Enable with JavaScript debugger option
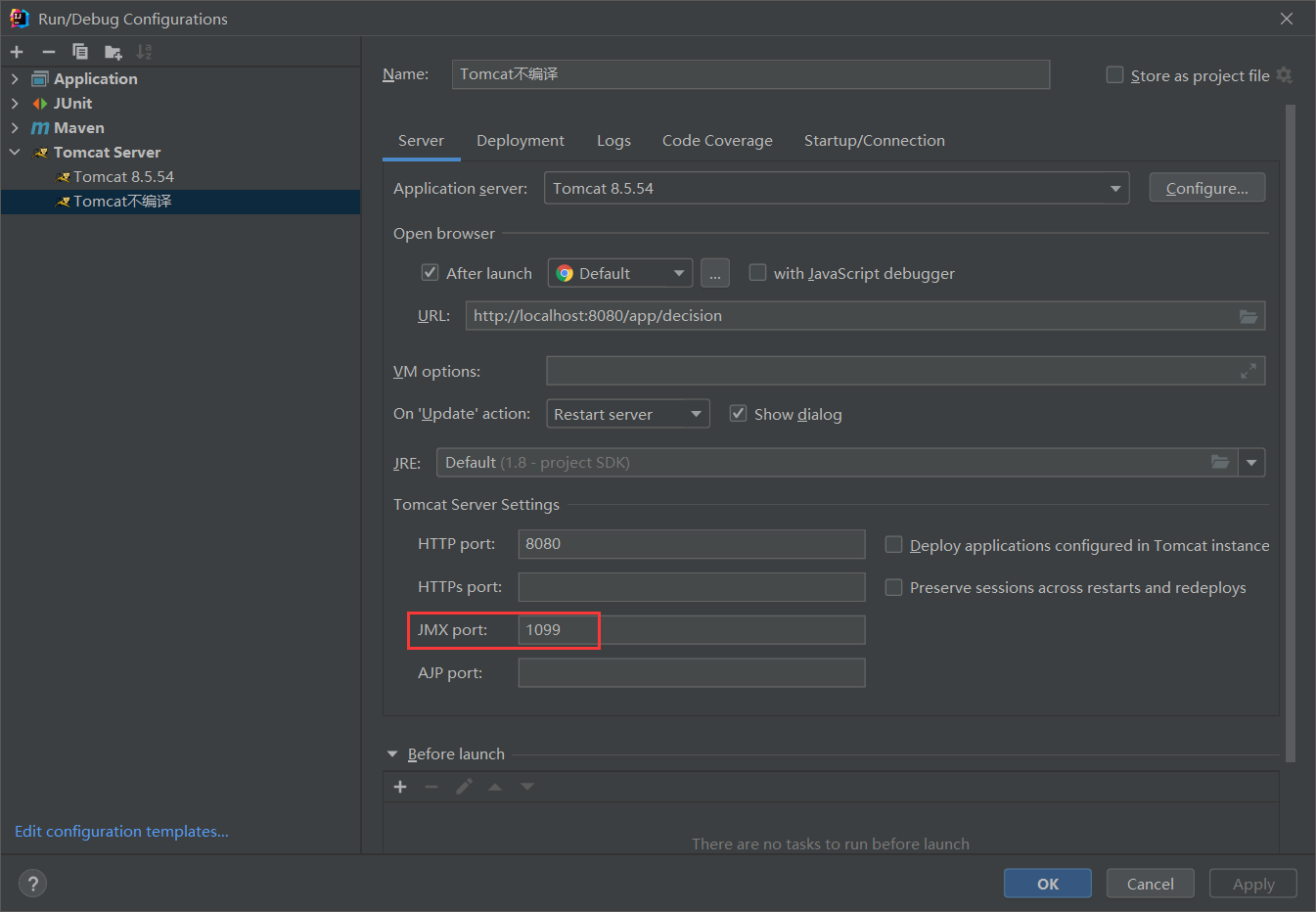The height and width of the screenshot is (912, 1316). tap(757, 273)
